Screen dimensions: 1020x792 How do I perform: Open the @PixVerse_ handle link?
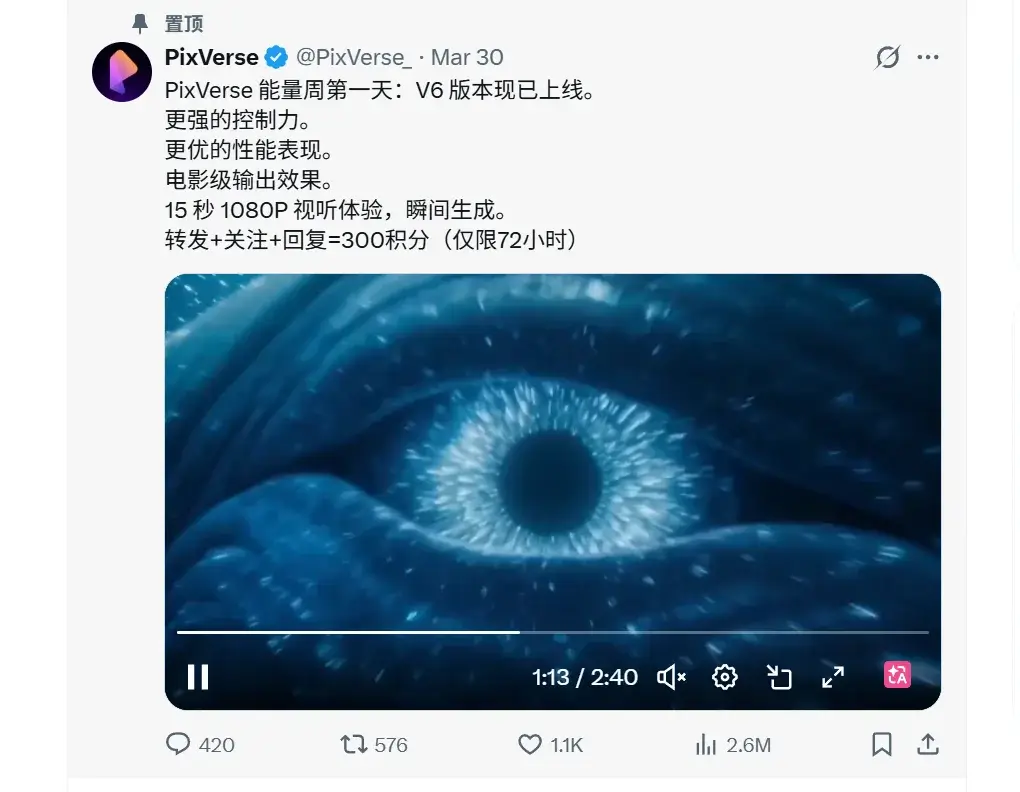coord(354,57)
